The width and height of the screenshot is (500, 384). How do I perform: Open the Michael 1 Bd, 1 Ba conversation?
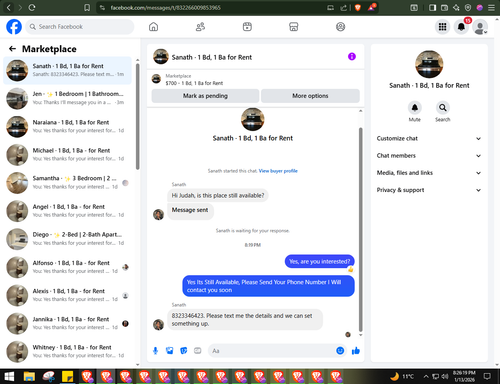pos(67,155)
